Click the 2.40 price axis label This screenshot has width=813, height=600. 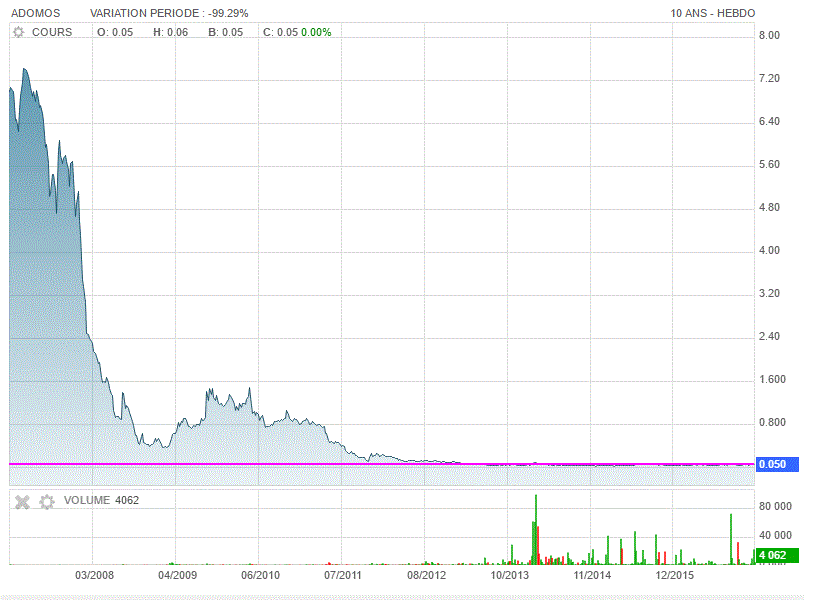[x=769, y=337]
